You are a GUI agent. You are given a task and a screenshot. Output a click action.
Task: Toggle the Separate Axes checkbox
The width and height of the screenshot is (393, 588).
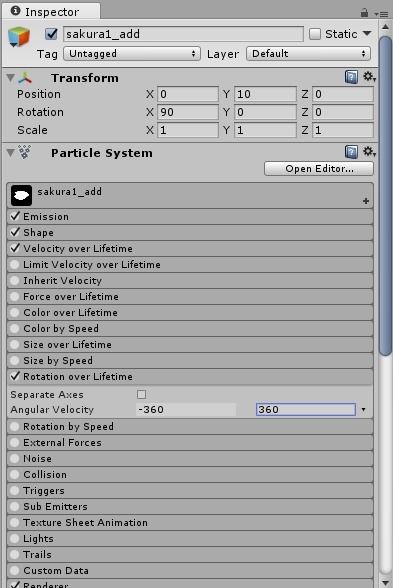click(x=141, y=394)
